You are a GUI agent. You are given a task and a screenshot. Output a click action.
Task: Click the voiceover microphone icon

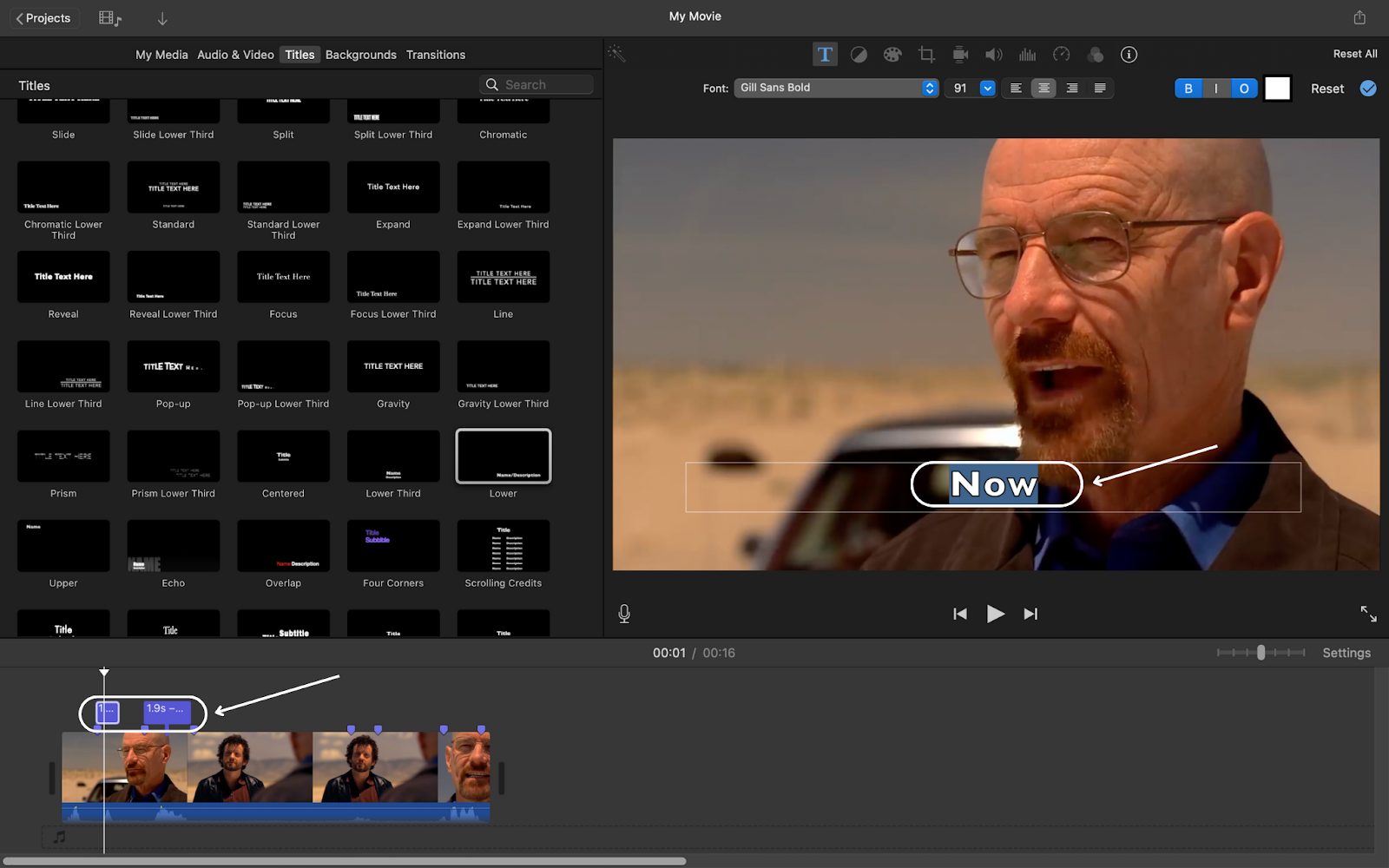coord(624,614)
